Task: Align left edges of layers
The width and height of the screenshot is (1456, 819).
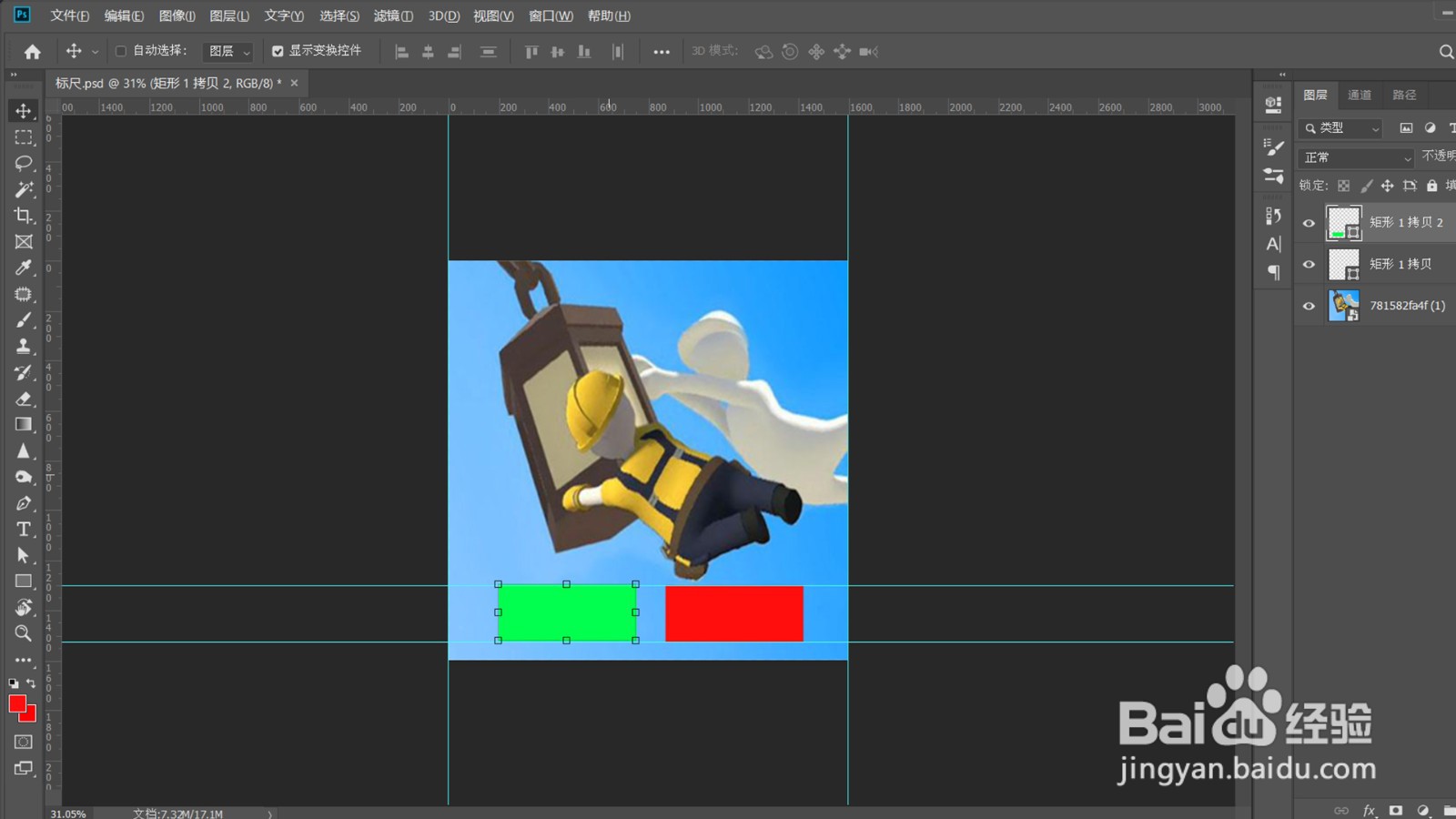Action: point(401,52)
